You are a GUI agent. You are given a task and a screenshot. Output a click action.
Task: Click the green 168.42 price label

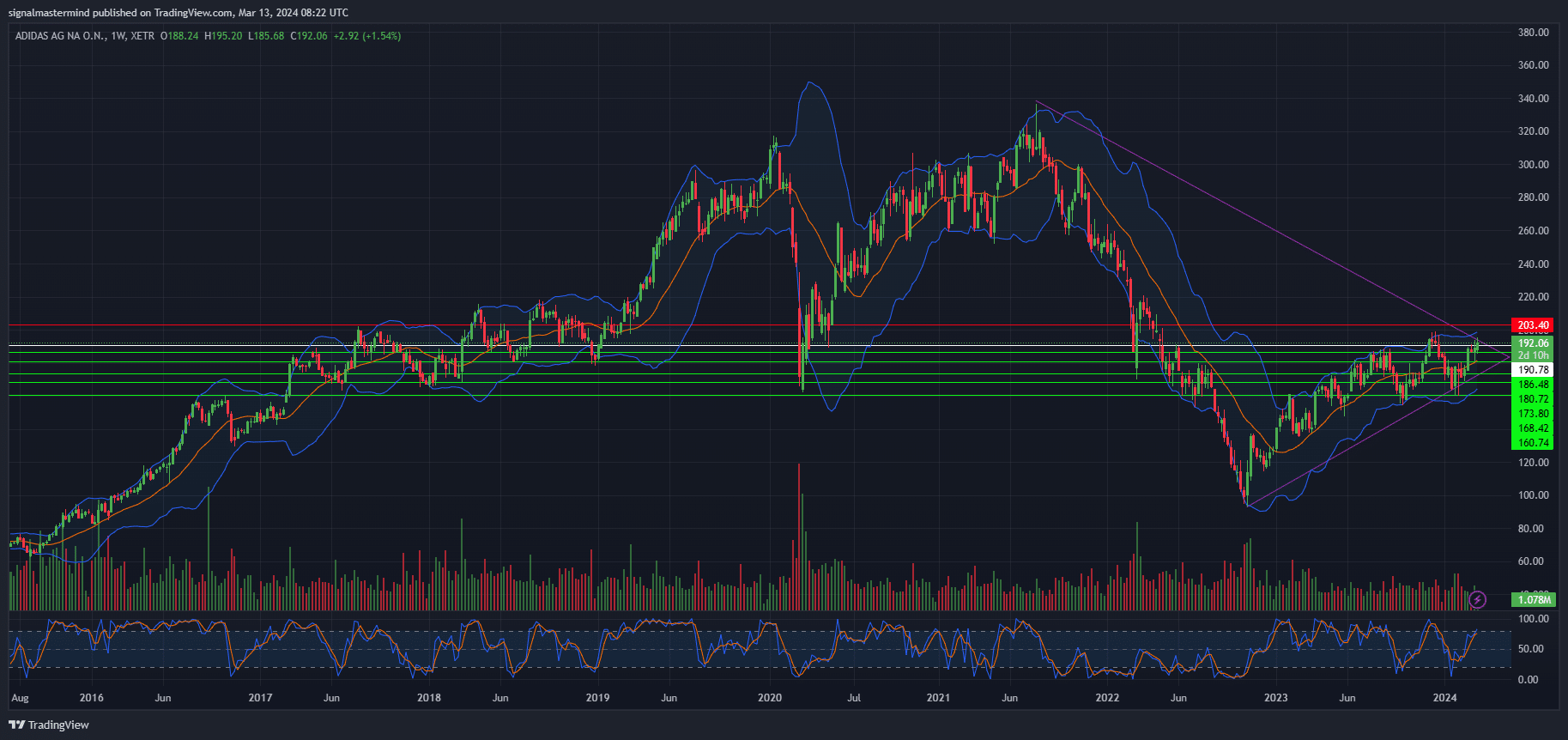[x=1533, y=428]
